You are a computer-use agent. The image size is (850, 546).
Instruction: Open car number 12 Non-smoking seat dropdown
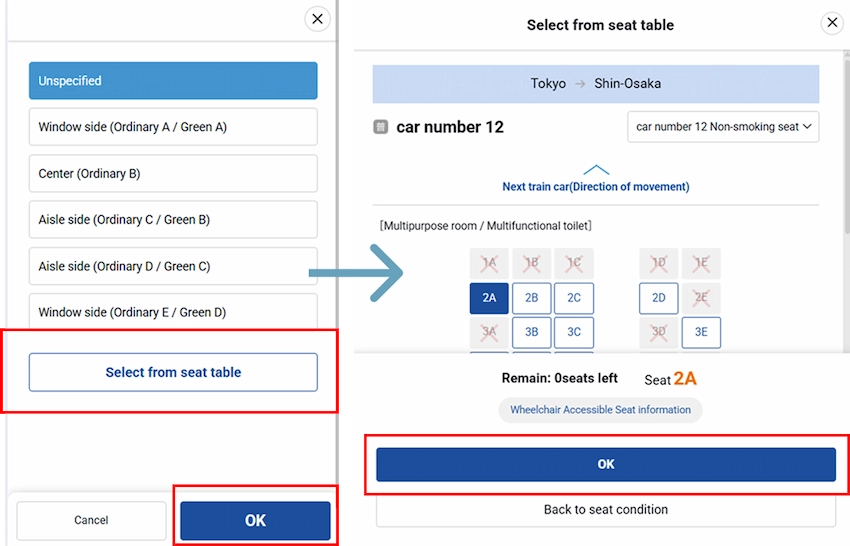723,127
